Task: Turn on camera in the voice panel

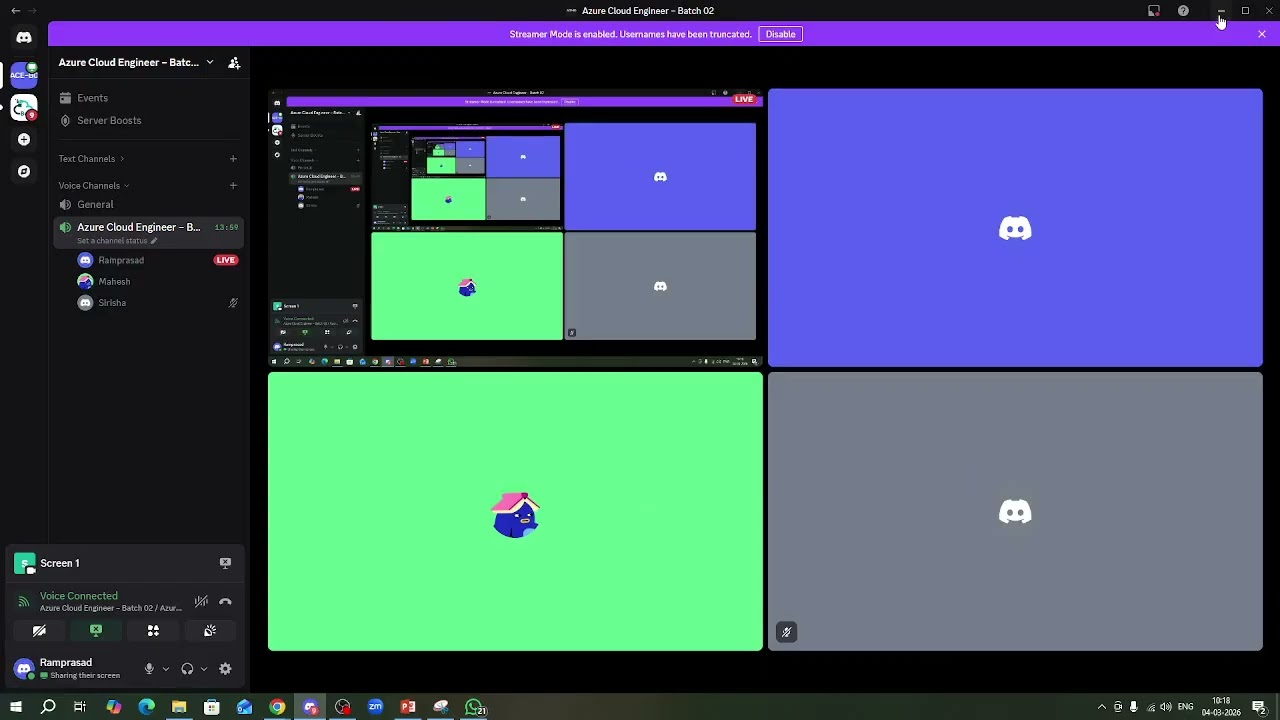Action: click(39, 631)
